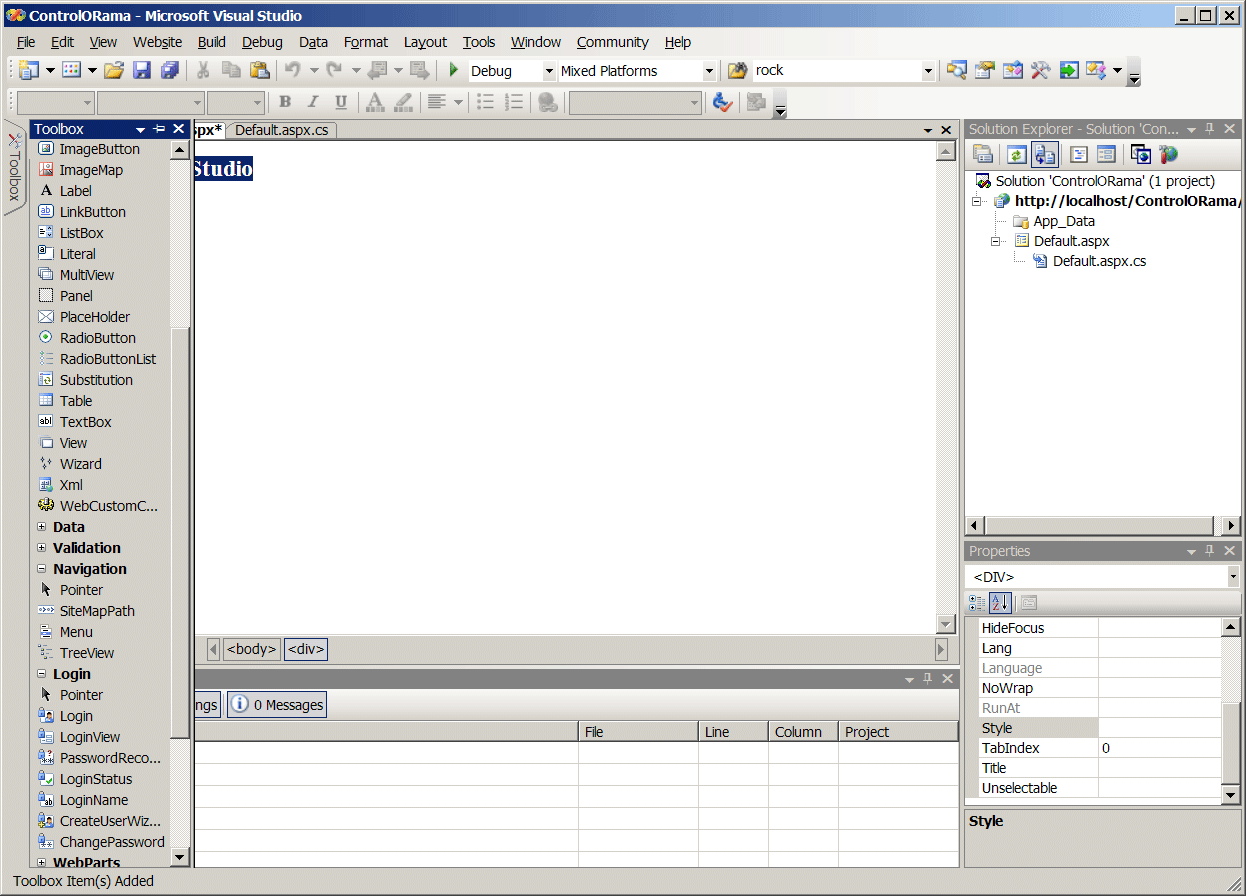1246x896 pixels.
Task: Expand the Validation toolbox group
Action: 42,548
